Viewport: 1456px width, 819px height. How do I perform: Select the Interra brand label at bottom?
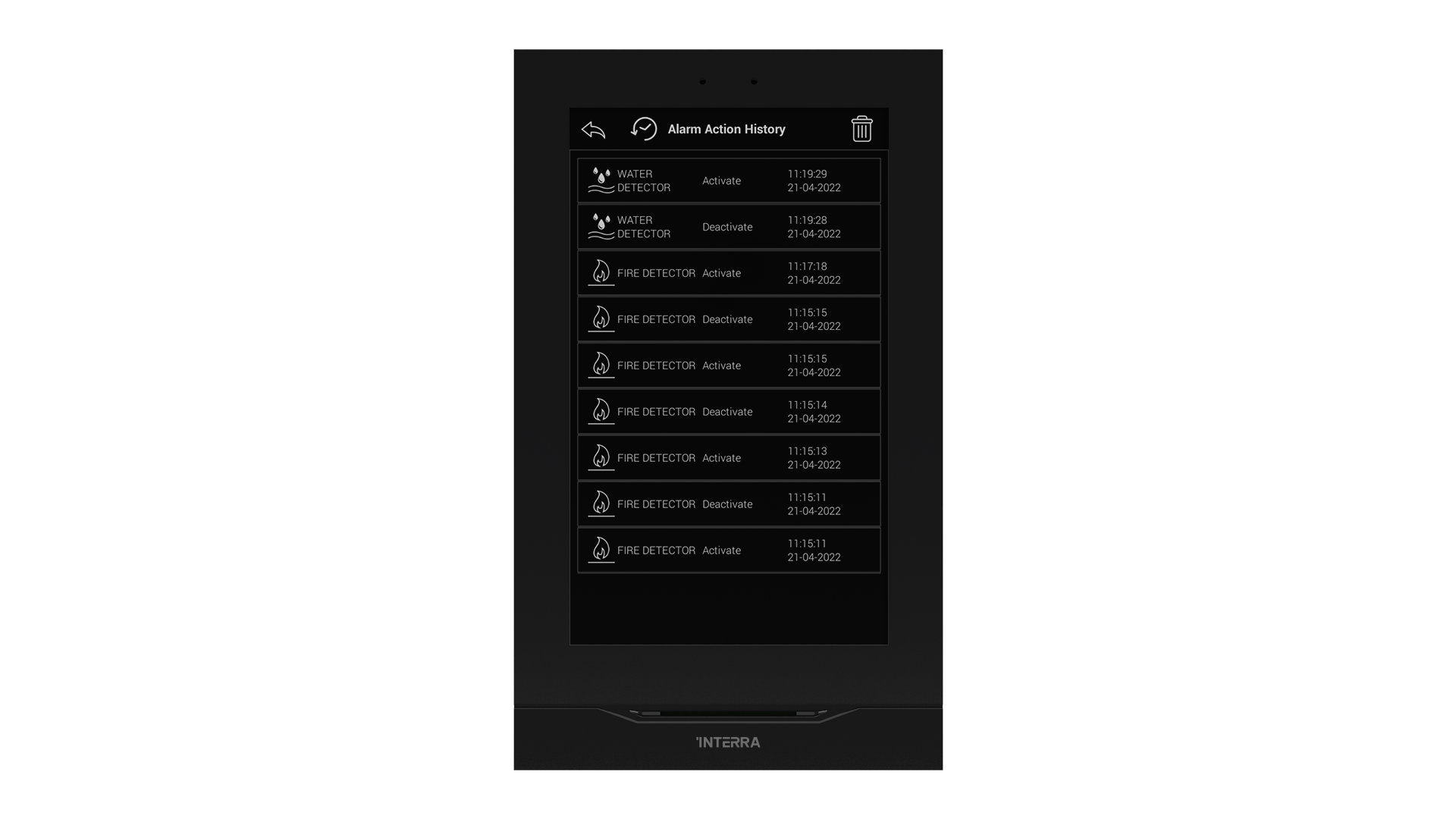728,742
